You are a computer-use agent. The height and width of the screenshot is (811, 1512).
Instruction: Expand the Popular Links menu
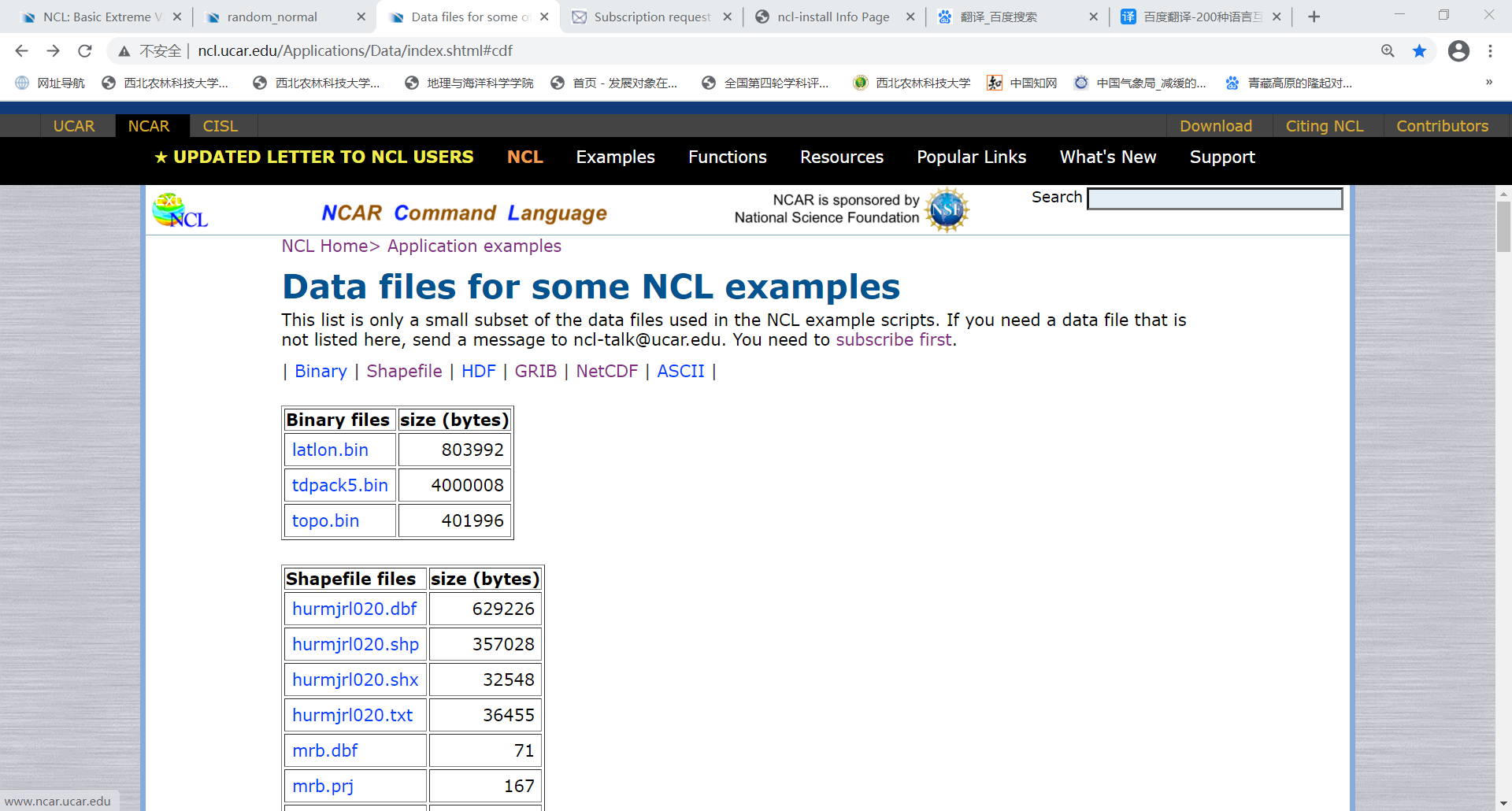pyautogui.click(x=971, y=157)
